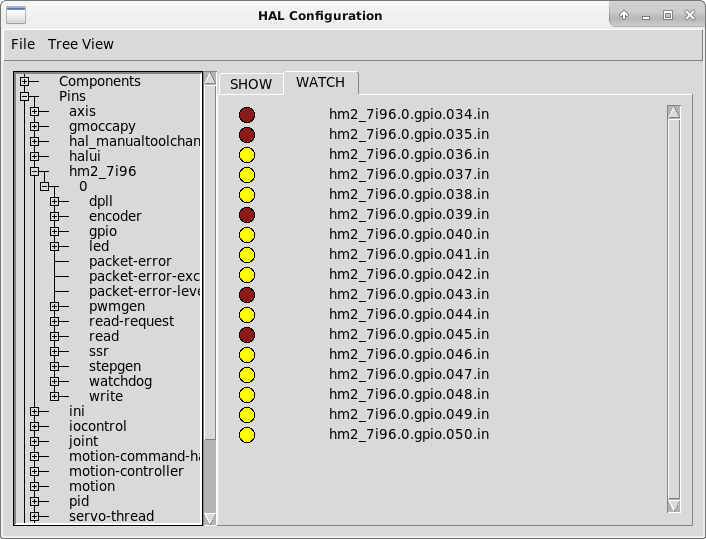Click the shade/roll-up window button
Screen dimensions: 706x539
pyautogui.click(x=624, y=15)
